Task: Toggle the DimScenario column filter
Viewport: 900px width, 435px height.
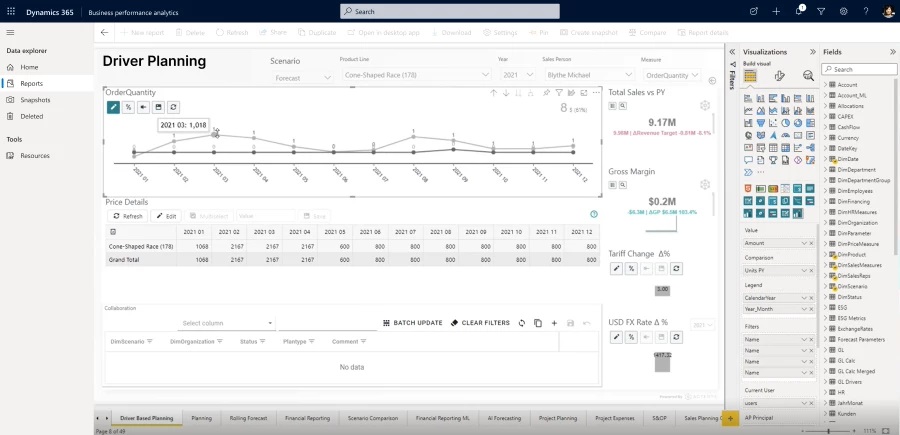Action: [150, 341]
